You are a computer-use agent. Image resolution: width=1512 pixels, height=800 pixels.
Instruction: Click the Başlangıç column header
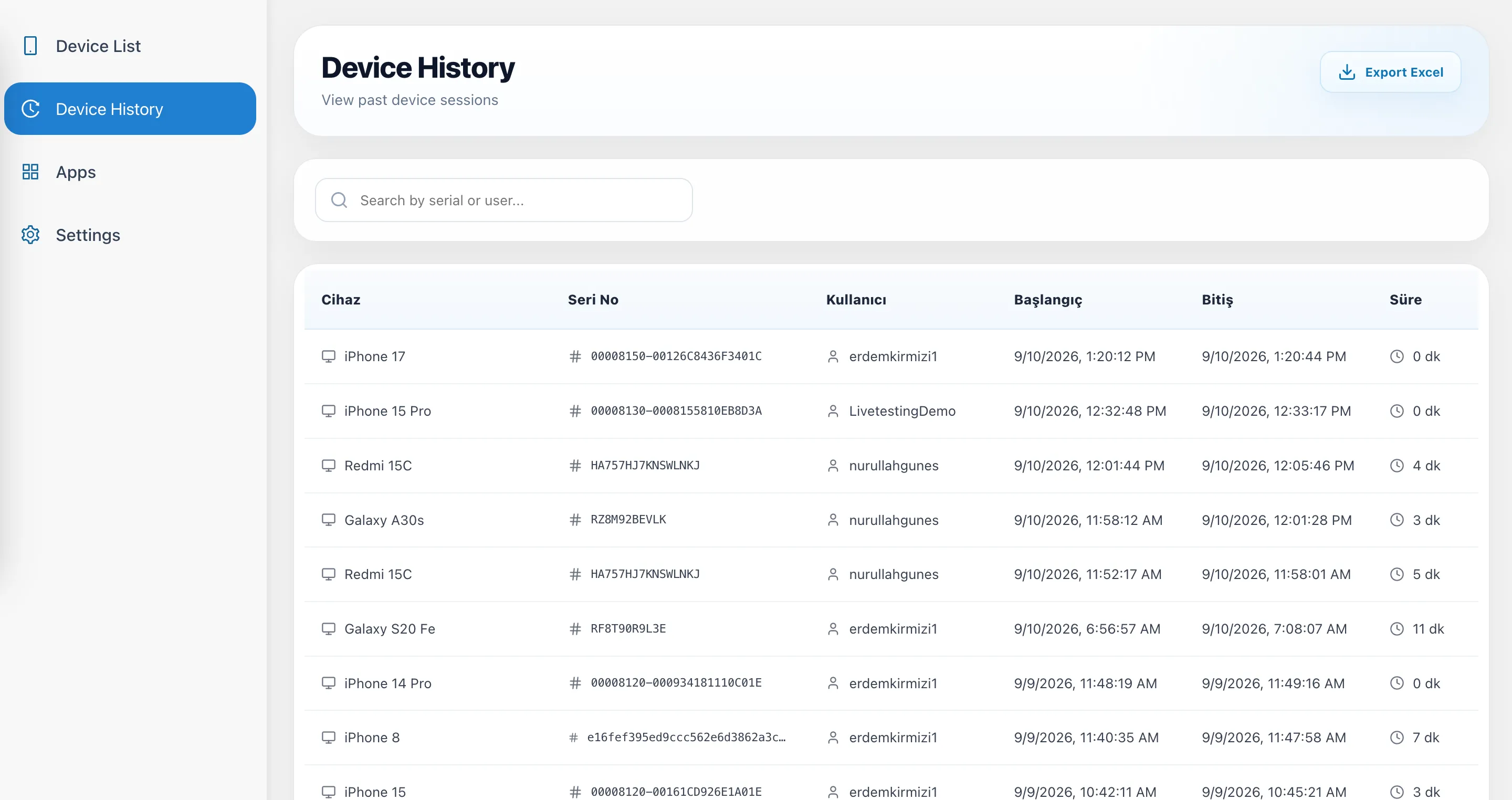[1048, 300]
